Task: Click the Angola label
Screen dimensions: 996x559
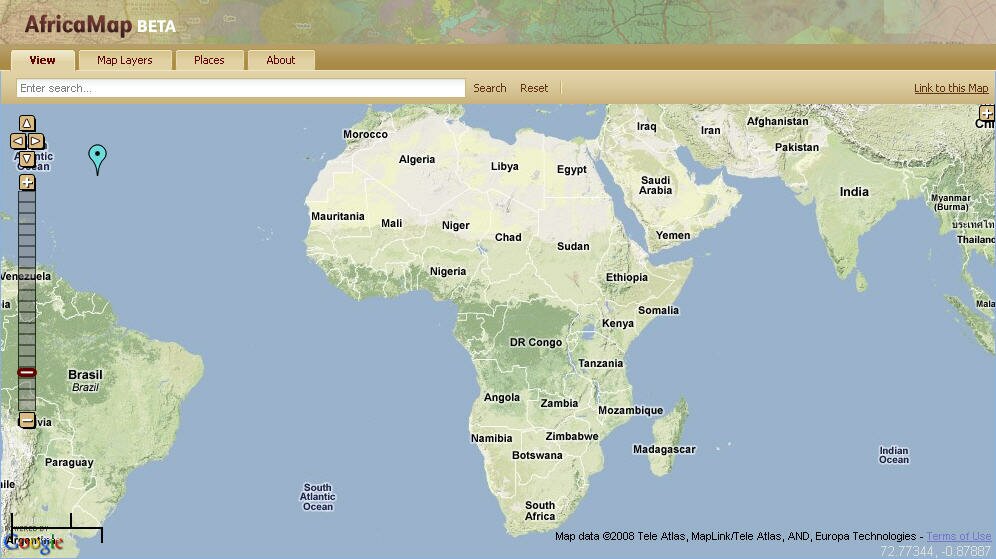Action: pyautogui.click(x=502, y=398)
